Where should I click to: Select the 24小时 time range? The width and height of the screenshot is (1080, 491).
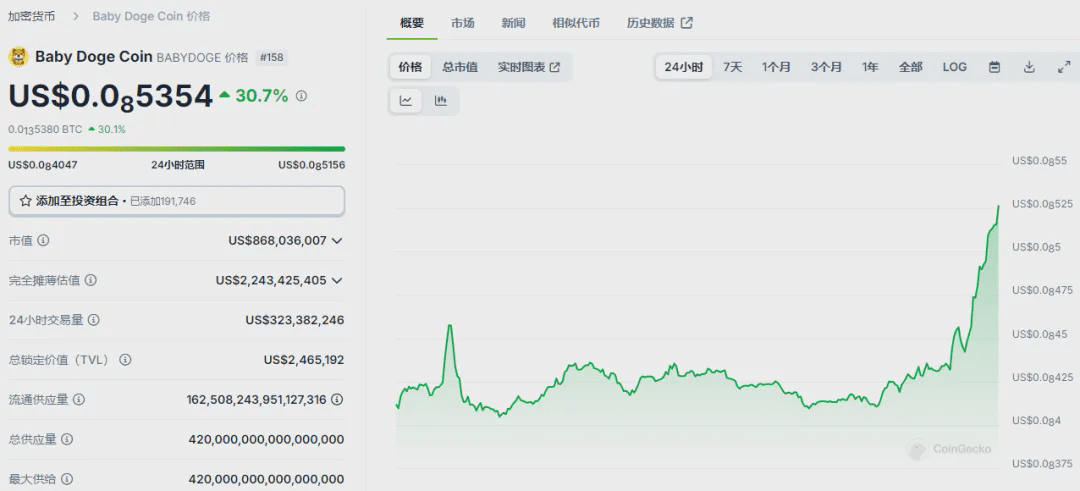[x=683, y=67]
